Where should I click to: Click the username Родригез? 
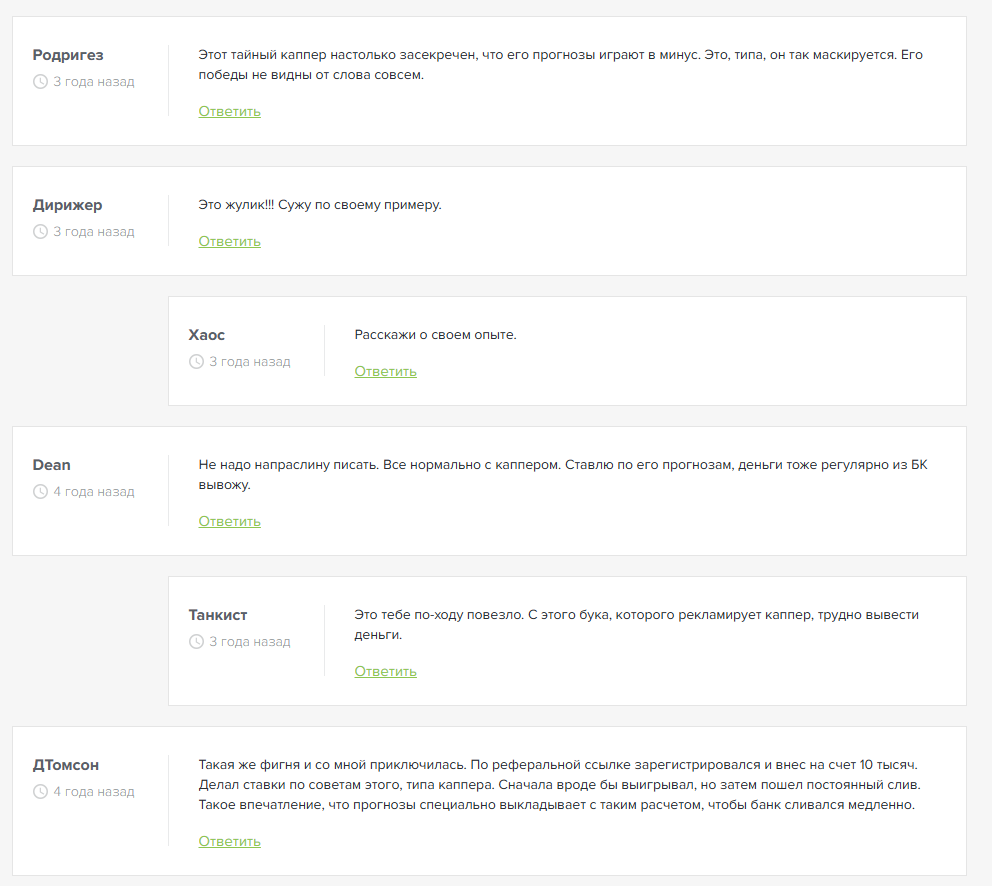coord(68,55)
